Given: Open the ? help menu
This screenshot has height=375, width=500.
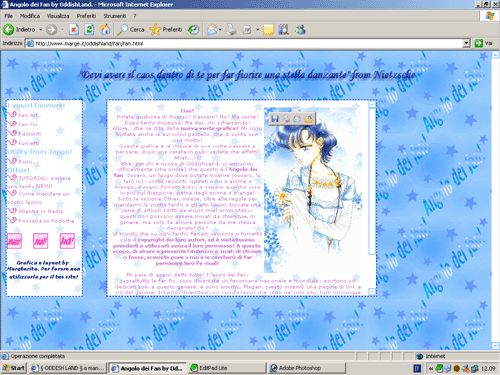Looking at the screenshot, I should (x=135, y=16).
